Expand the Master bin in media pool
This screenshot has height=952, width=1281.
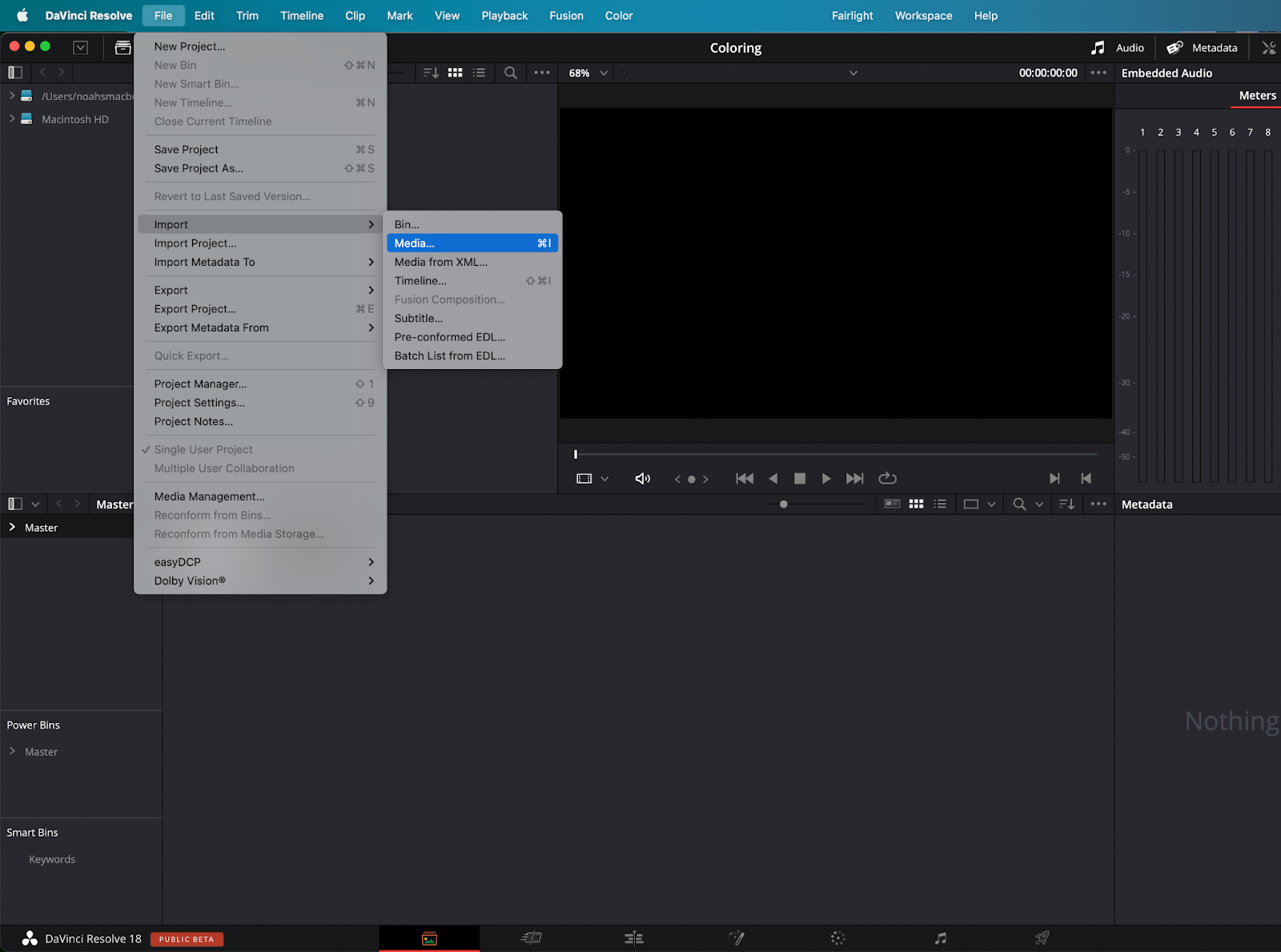(x=12, y=528)
